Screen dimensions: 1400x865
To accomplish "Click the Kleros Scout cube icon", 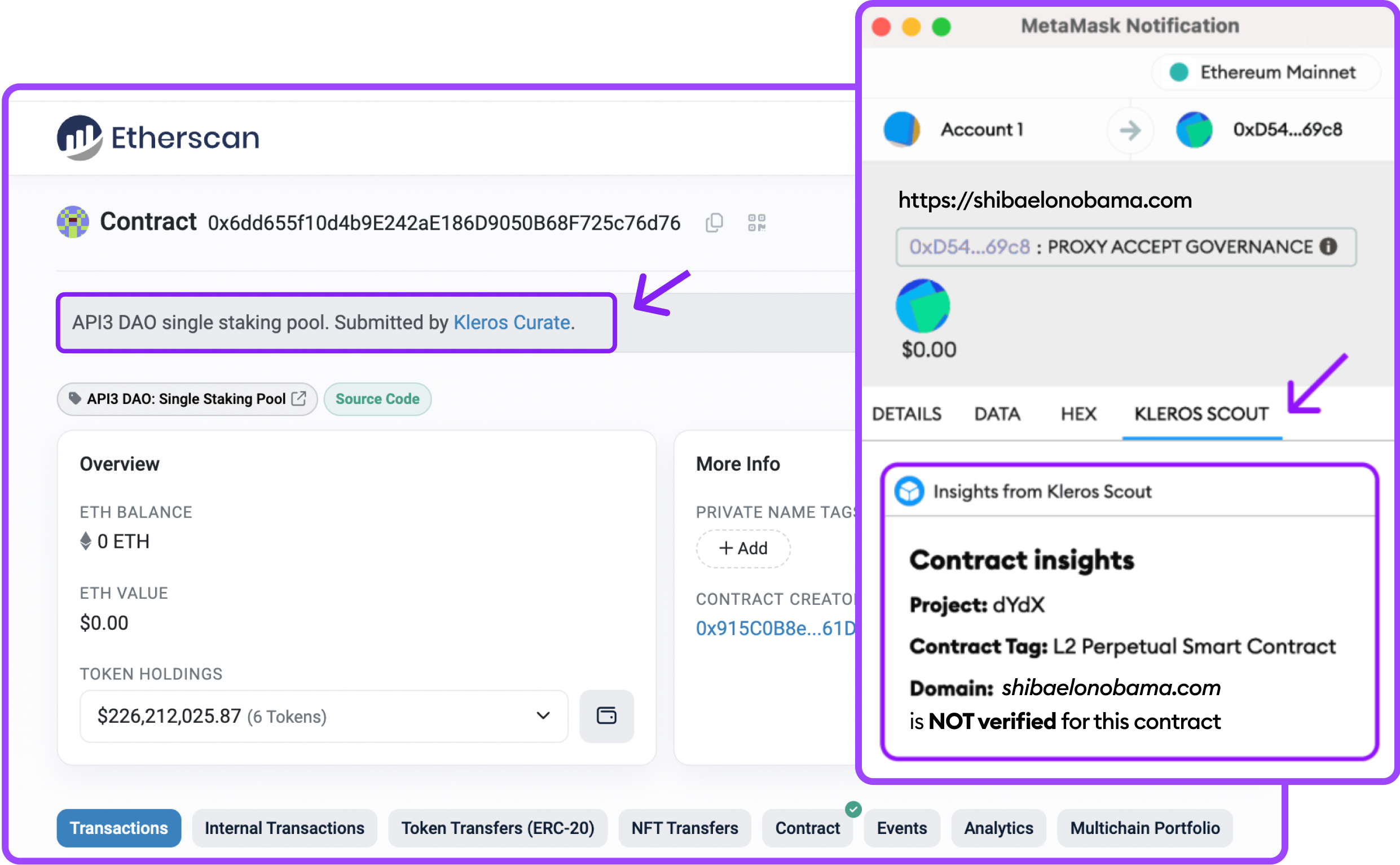I will coord(909,491).
